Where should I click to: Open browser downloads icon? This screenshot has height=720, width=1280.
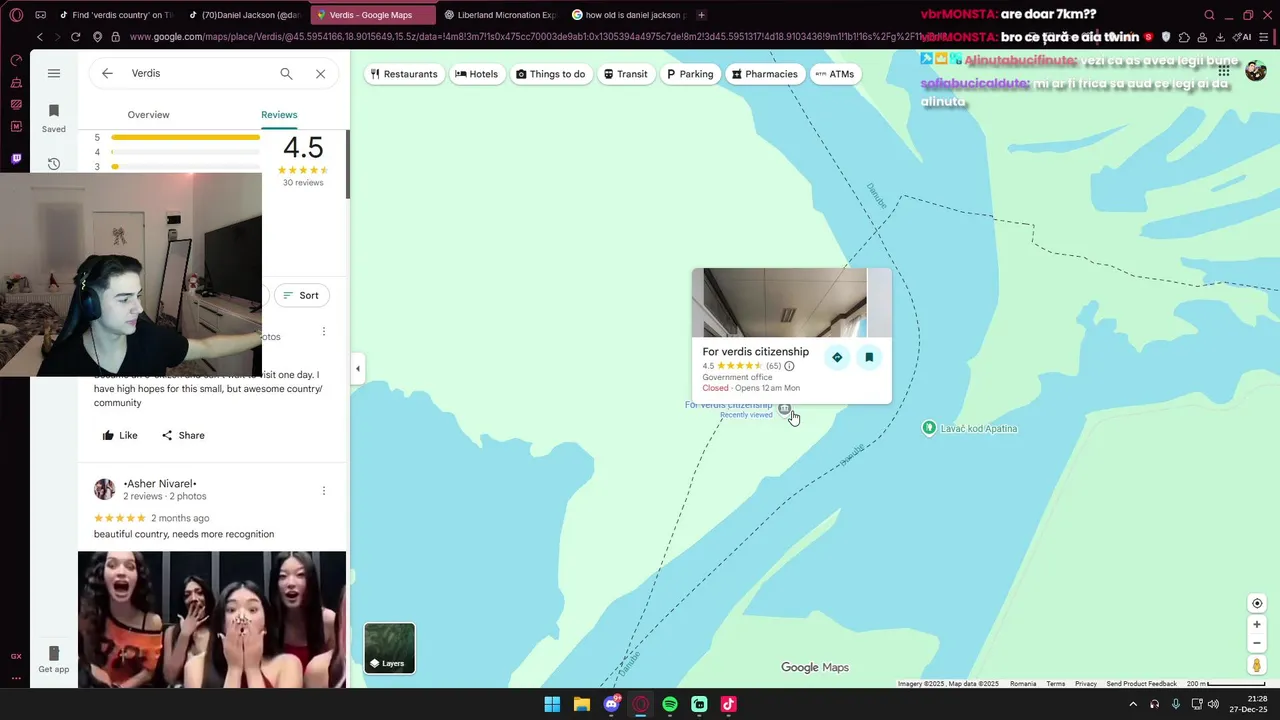click(1220, 37)
